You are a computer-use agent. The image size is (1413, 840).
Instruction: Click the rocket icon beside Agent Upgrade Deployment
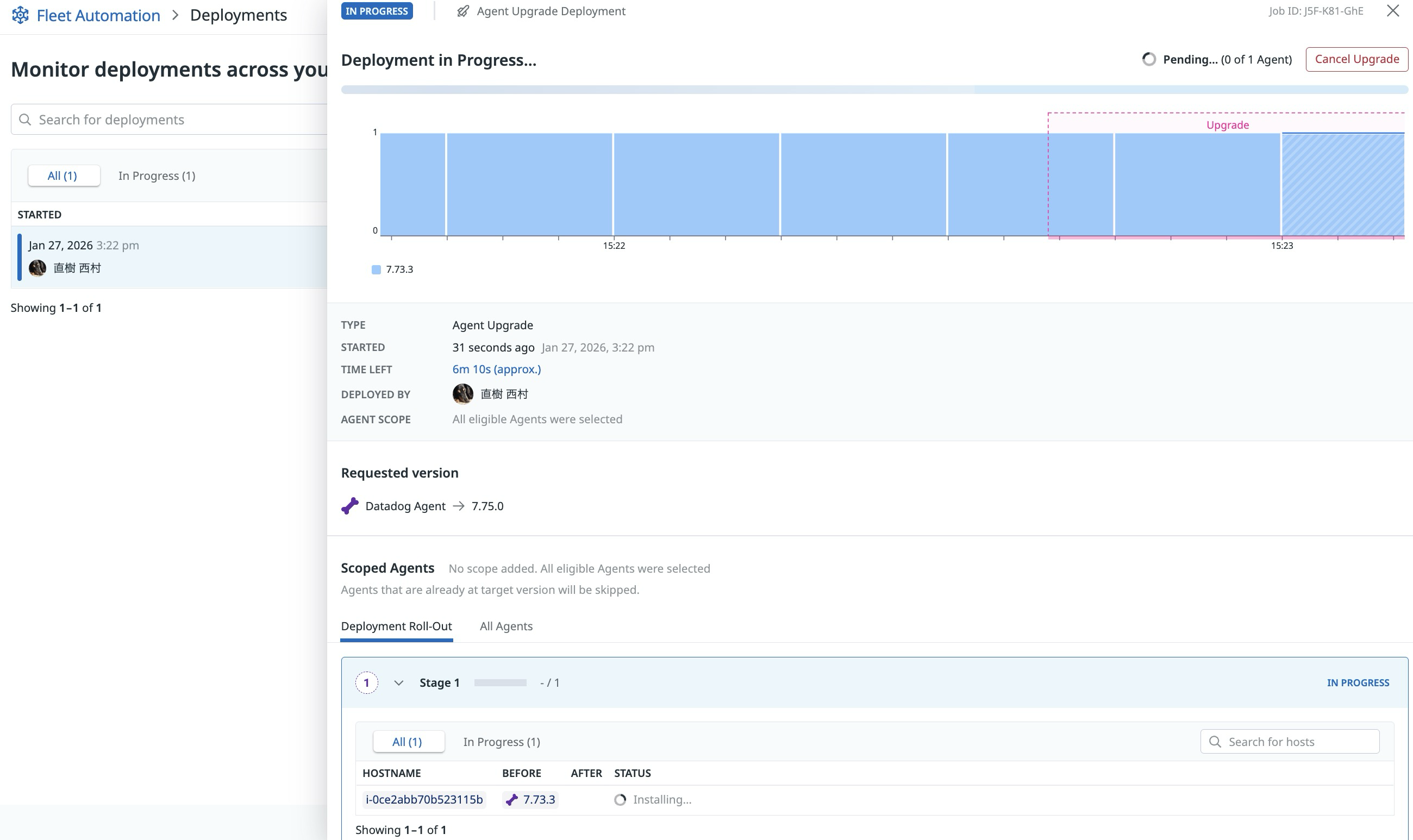463,11
